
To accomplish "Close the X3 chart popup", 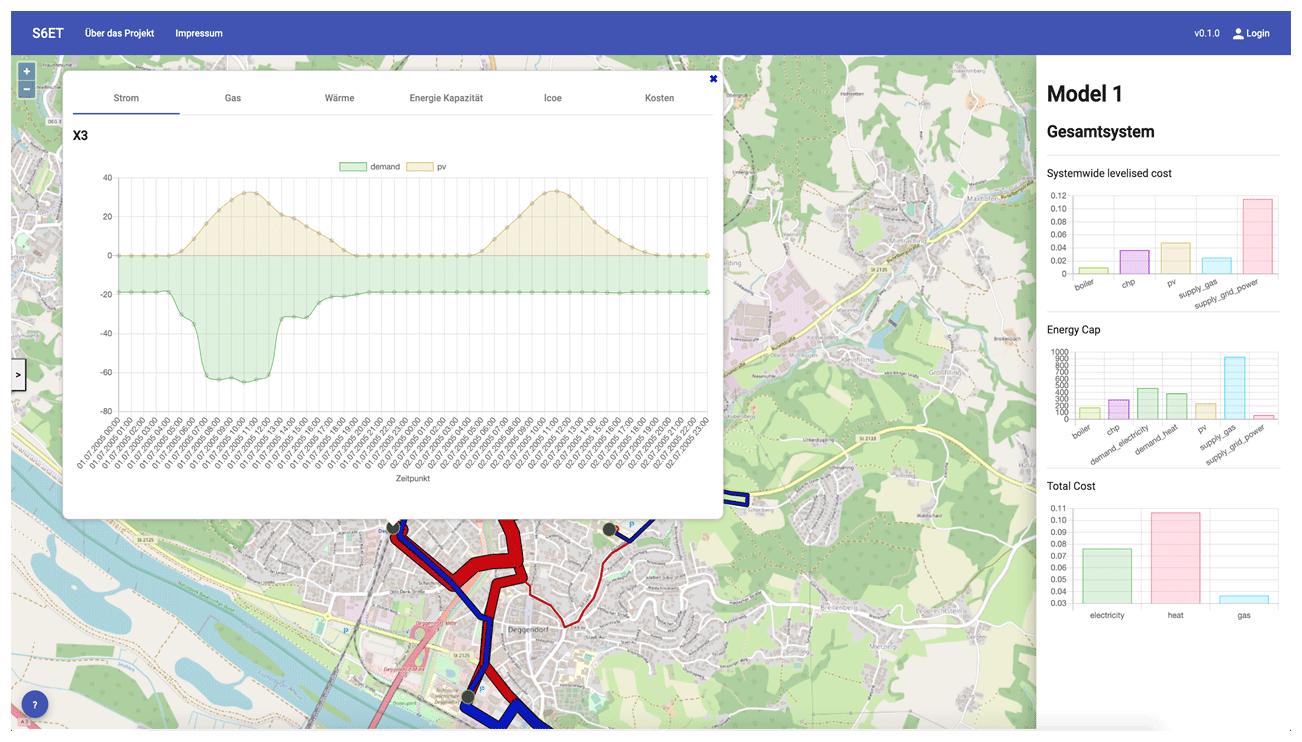I will 713,79.
